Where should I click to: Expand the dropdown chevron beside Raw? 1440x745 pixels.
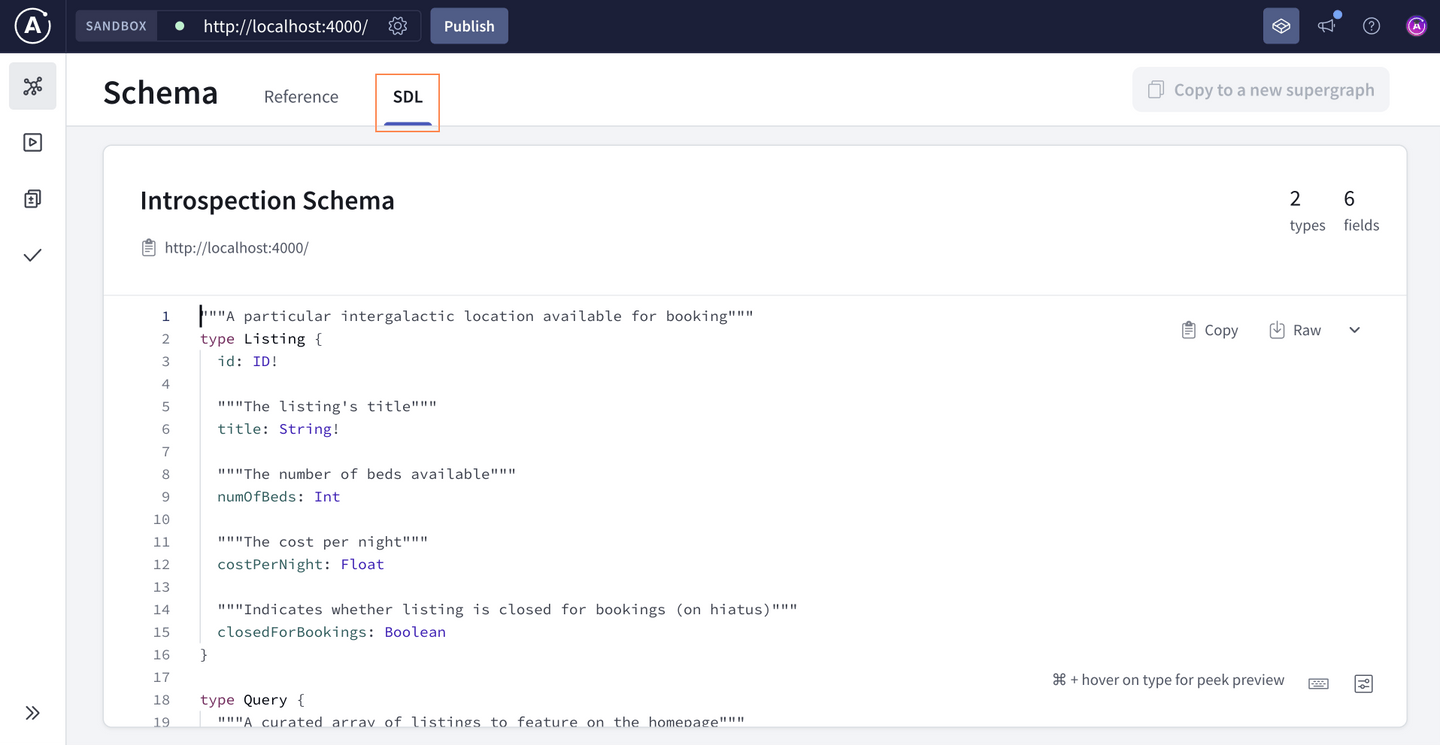[x=1354, y=329]
